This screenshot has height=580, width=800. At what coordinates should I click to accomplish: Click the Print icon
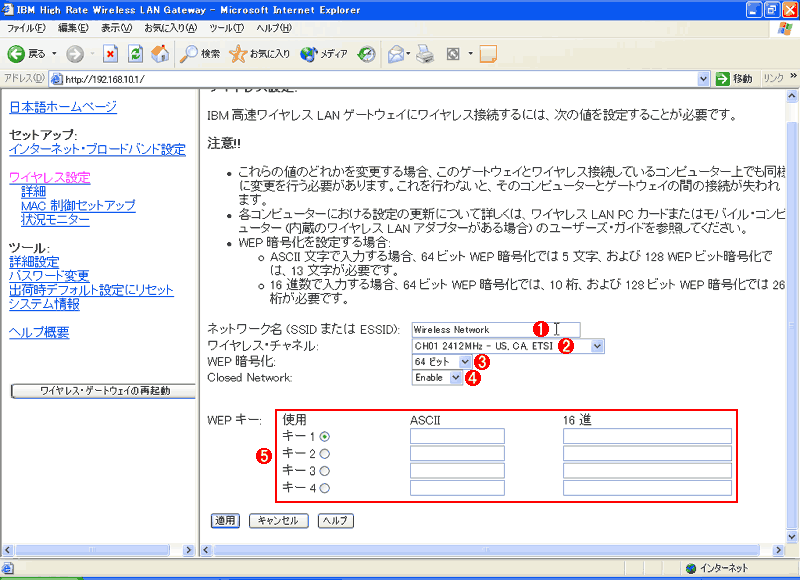tap(424, 54)
